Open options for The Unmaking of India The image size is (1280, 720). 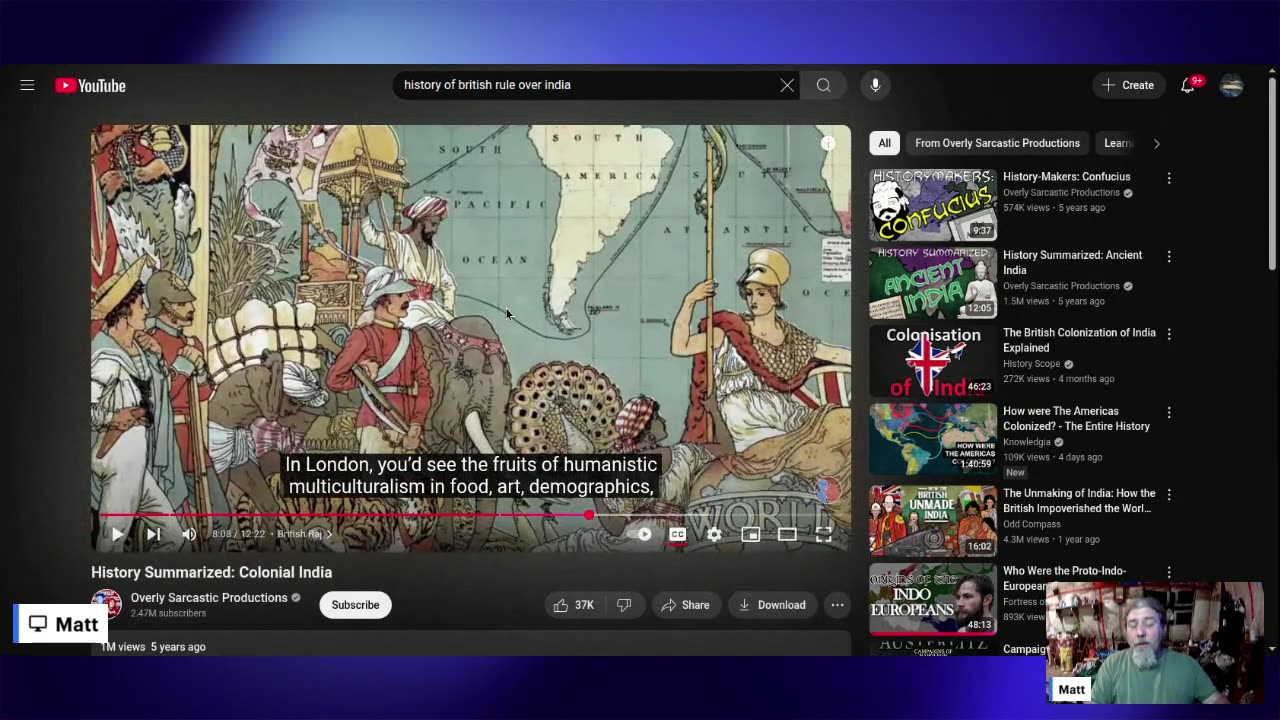tap(1169, 494)
